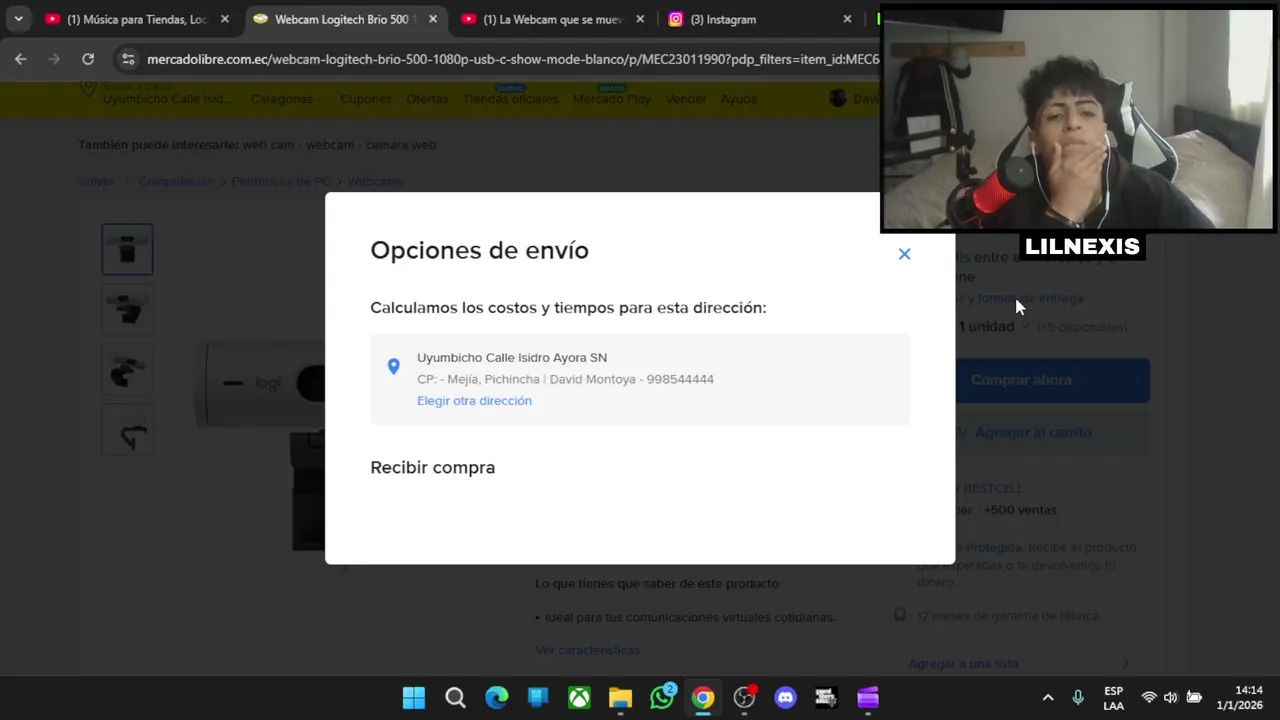Image resolution: width=1280 pixels, height=720 pixels.
Task: Open the volume speaker tray icon
Action: click(1170, 698)
